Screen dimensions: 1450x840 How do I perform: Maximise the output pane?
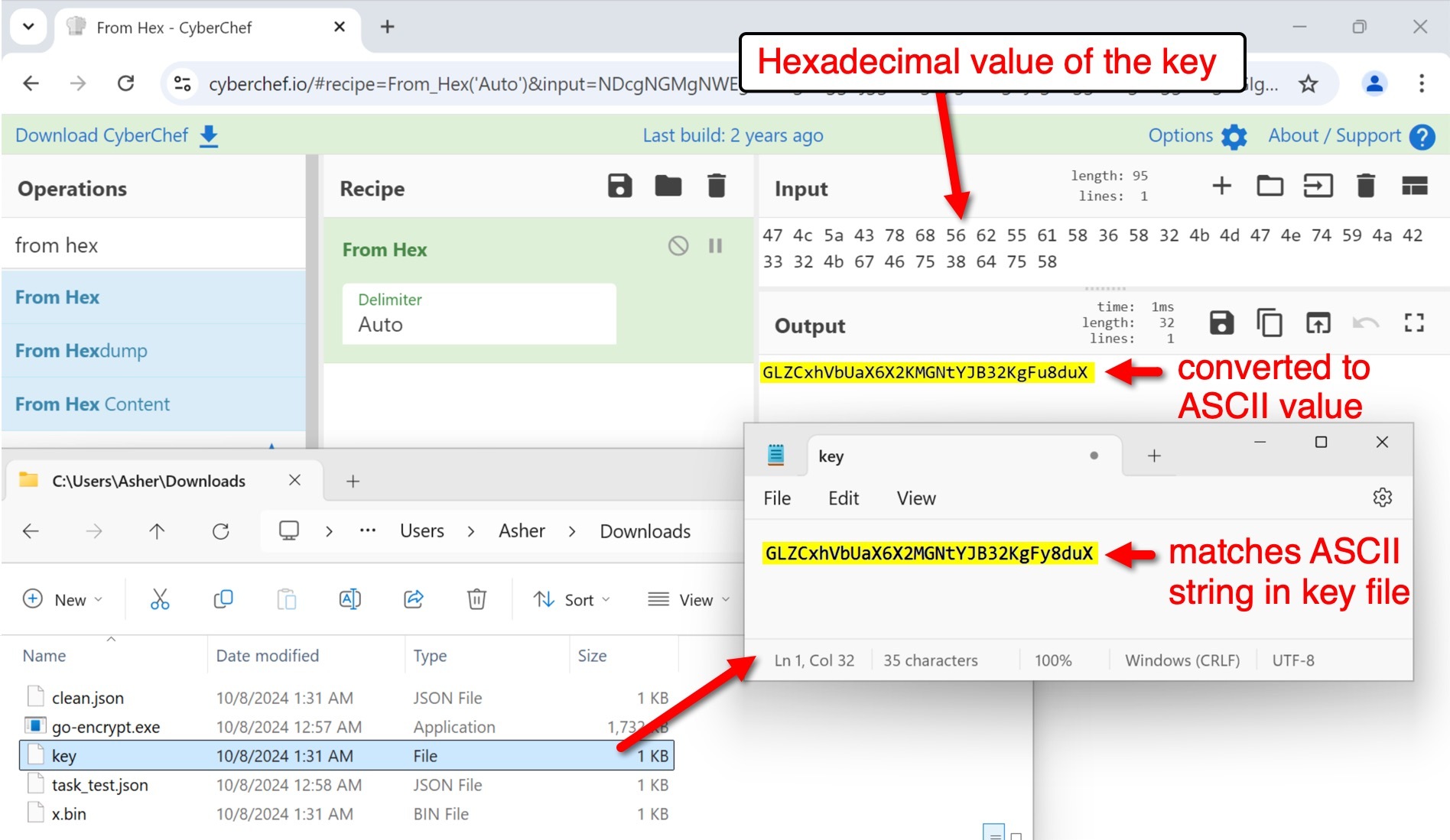click(1414, 323)
